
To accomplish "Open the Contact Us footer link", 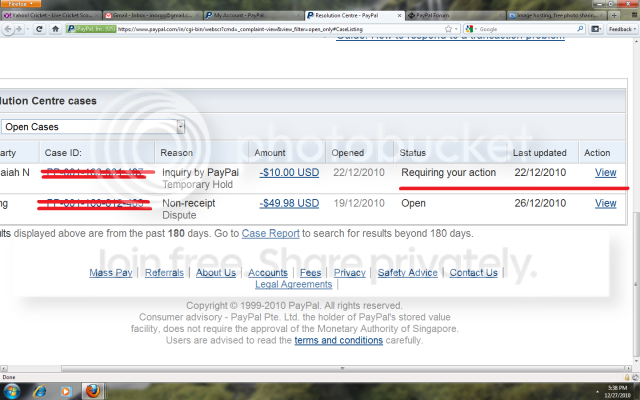I will pyautogui.click(x=473, y=273).
